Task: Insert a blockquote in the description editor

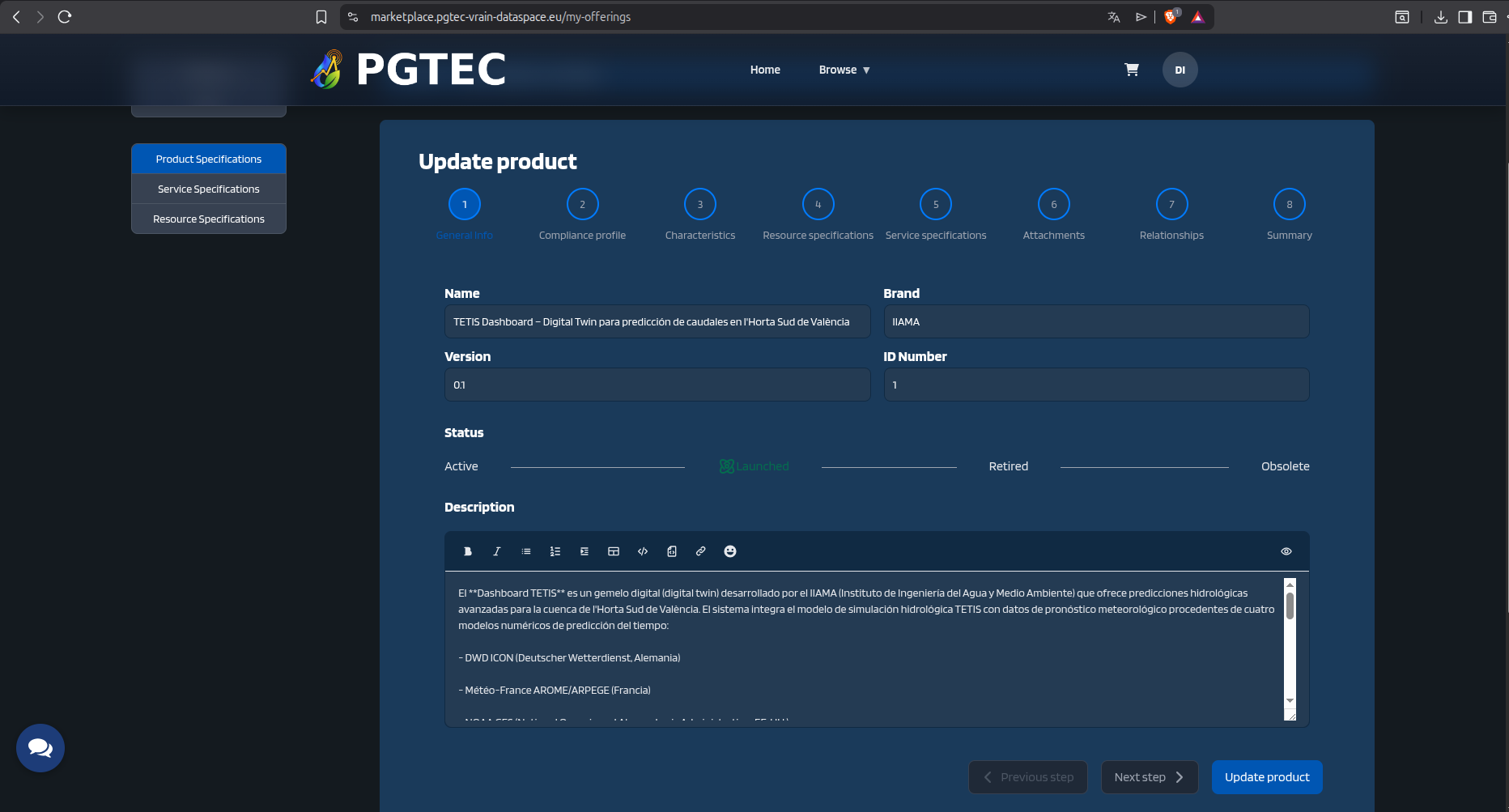Action: coord(584,551)
